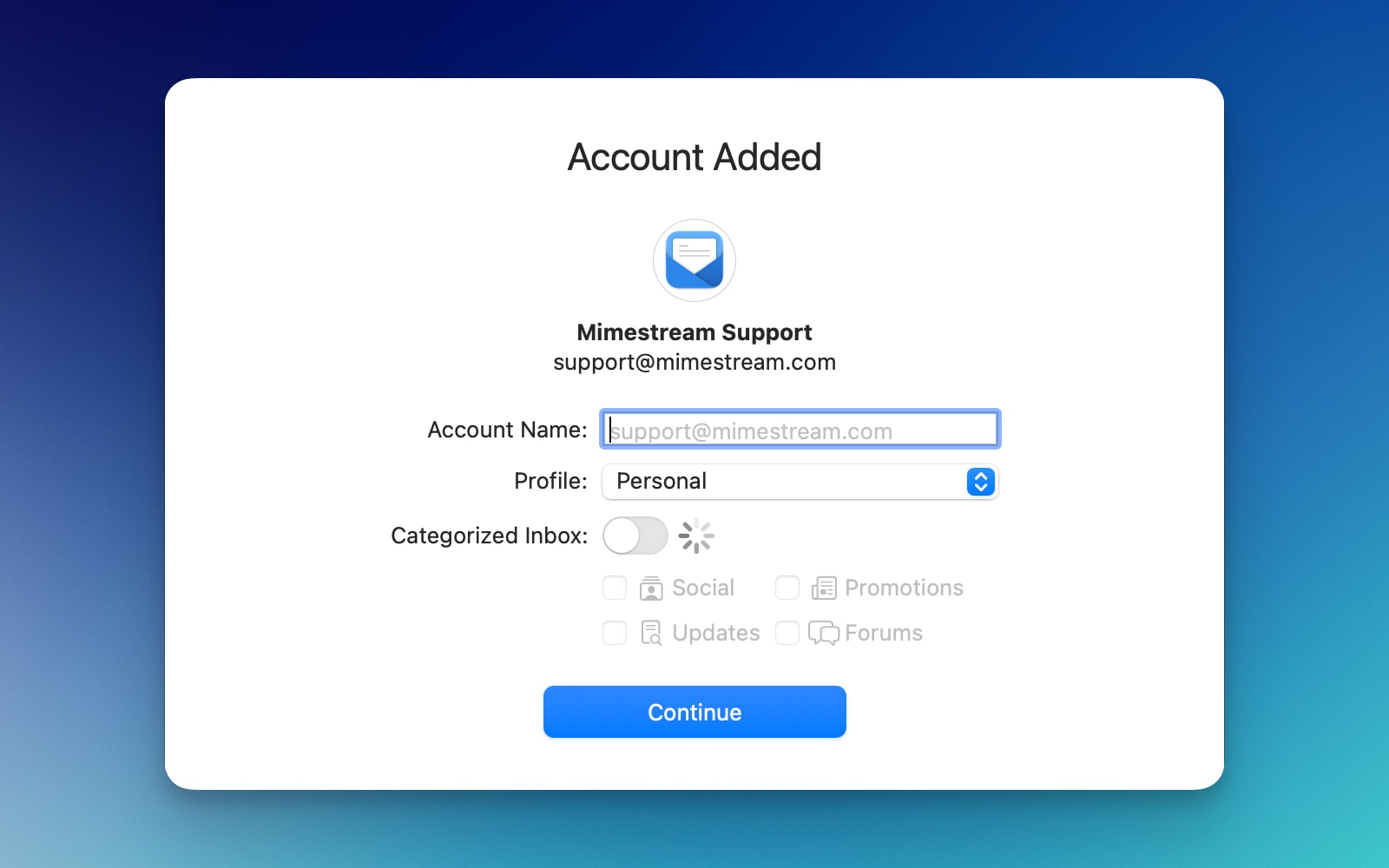Image resolution: width=1389 pixels, height=868 pixels.
Task: Click the Mimestream Support name label
Action: coord(694,332)
